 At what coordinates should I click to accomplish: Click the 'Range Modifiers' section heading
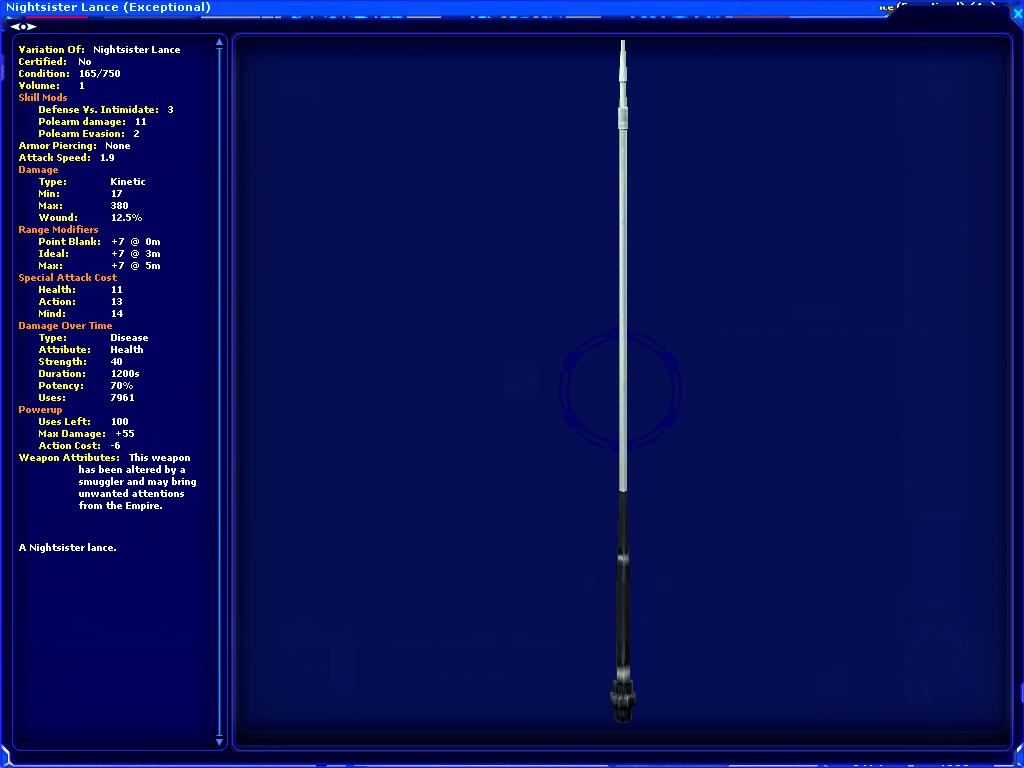click(x=58, y=230)
